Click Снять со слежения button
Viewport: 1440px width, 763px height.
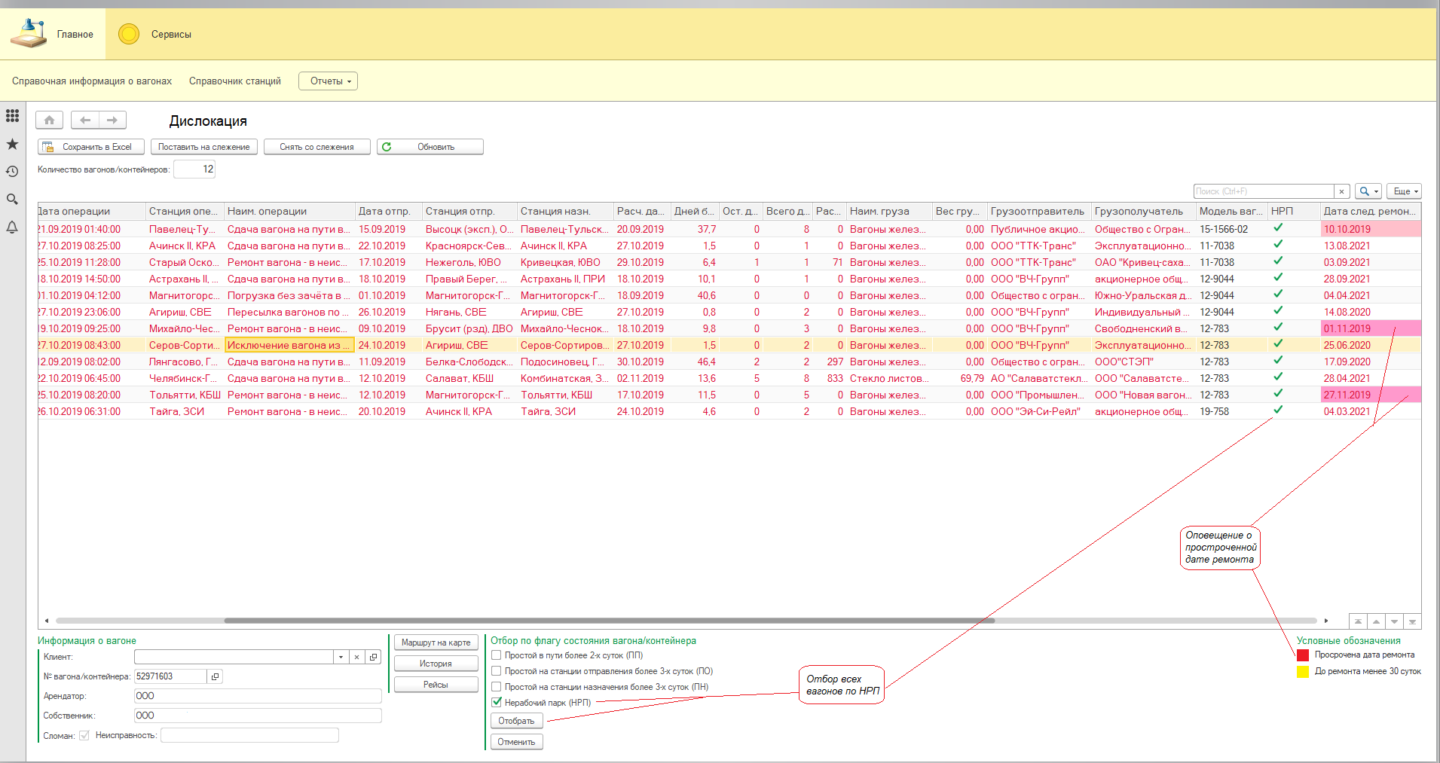point(317,147)
